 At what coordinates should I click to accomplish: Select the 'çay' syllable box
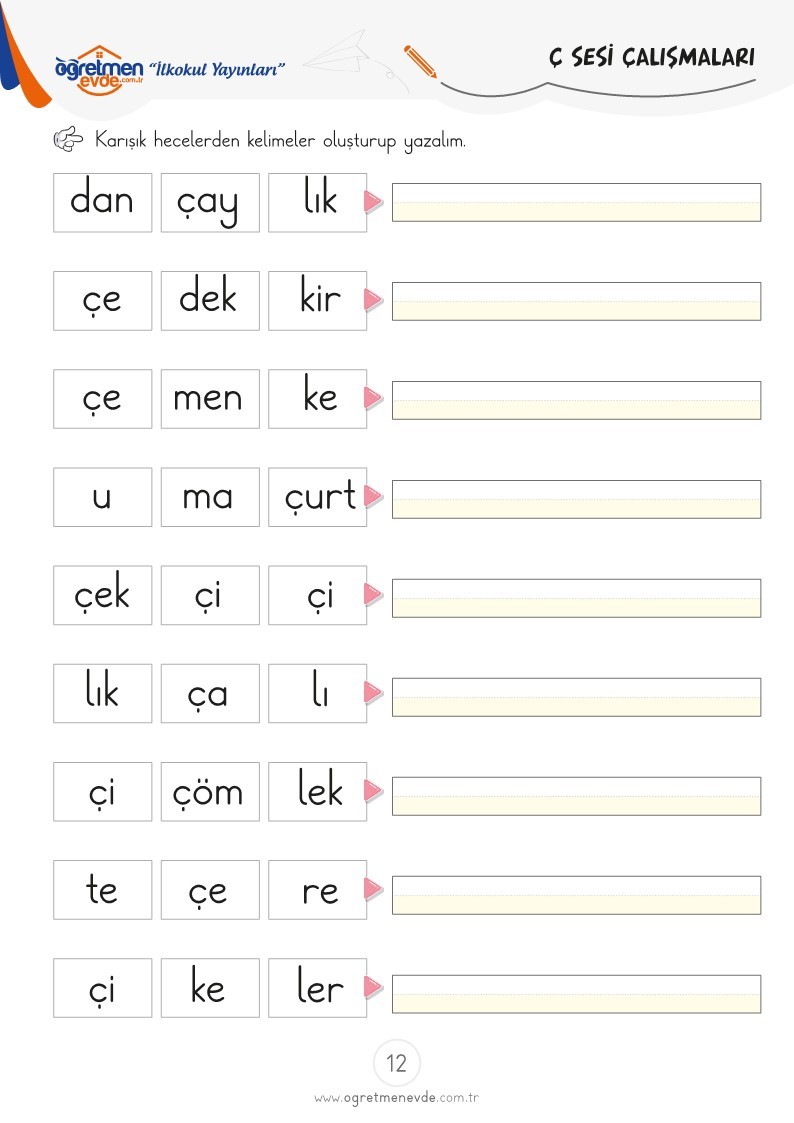[x=210, y=202]
